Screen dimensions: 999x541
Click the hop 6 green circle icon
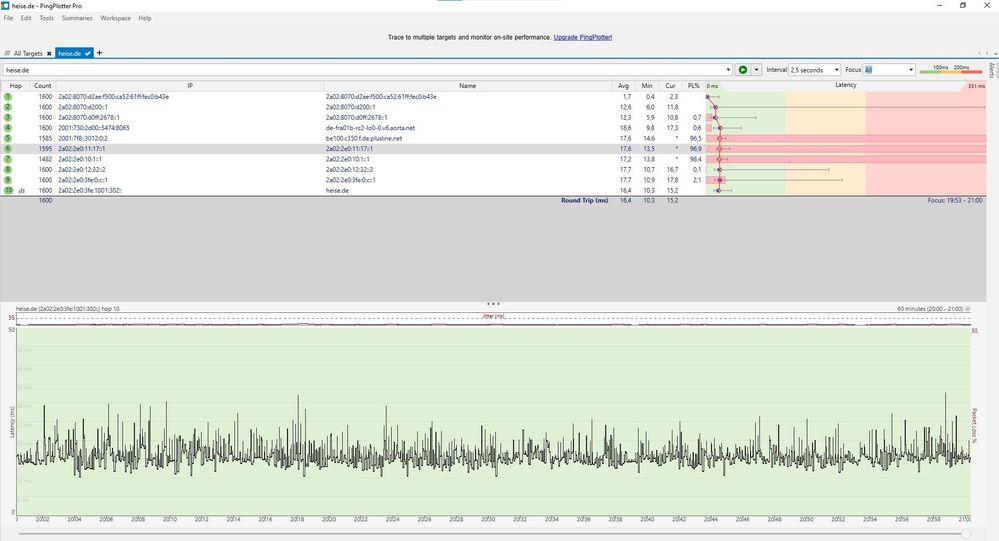click(8, 148)
